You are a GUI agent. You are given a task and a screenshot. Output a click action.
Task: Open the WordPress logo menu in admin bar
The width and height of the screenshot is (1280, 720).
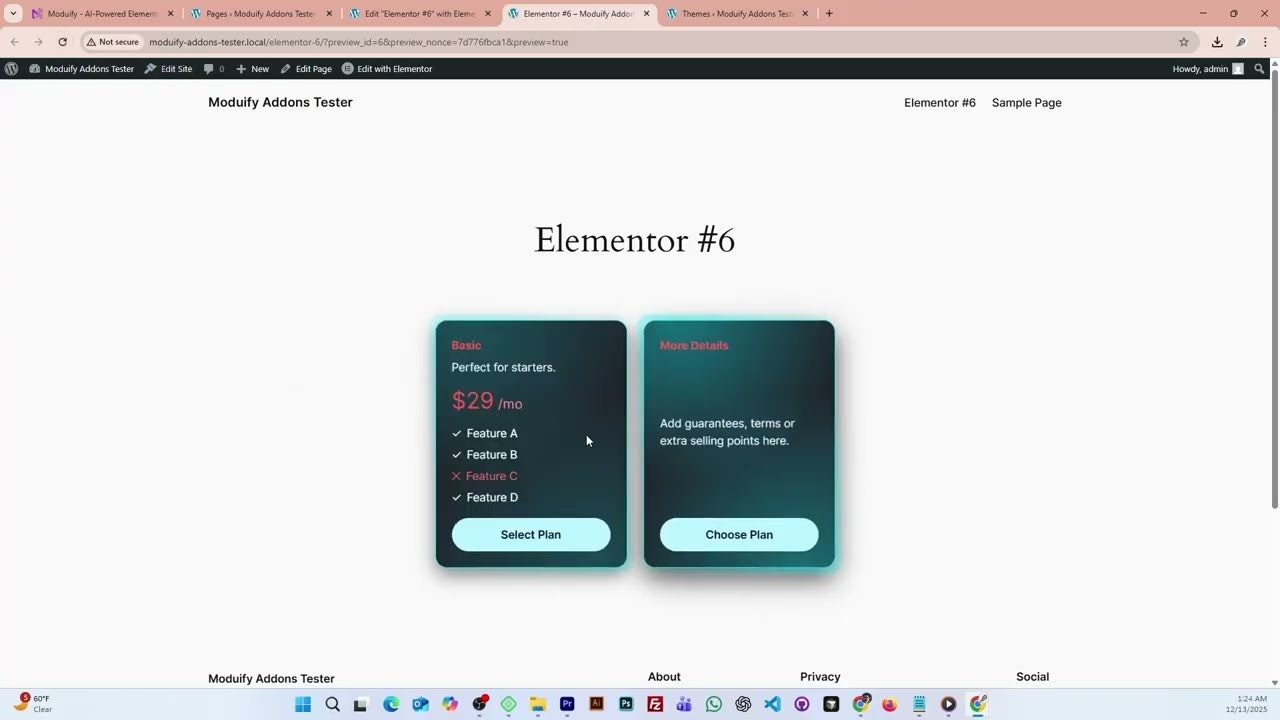click(11, 68)
